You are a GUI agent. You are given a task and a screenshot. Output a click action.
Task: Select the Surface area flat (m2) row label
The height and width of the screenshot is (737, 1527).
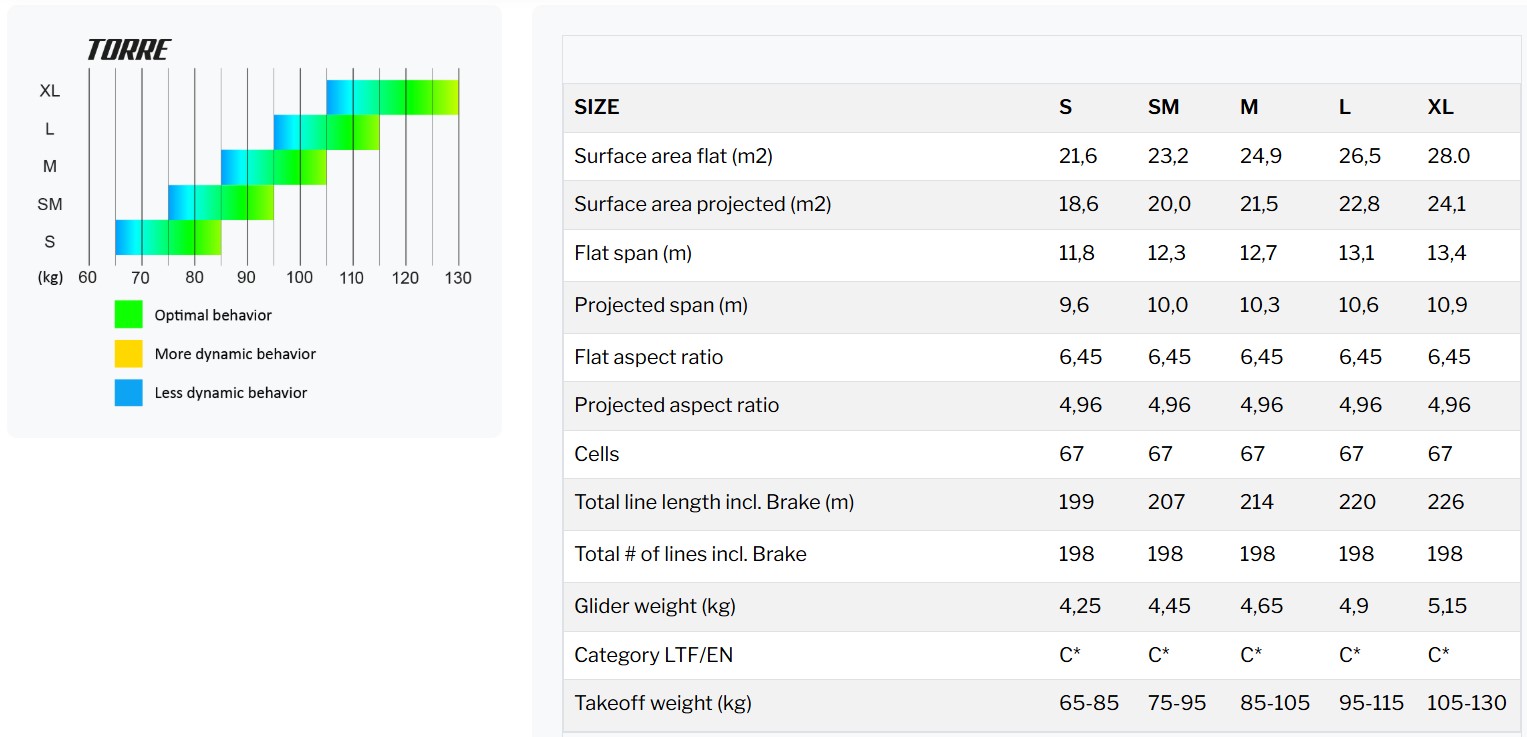pyautogui.click(x=673, y=156)
